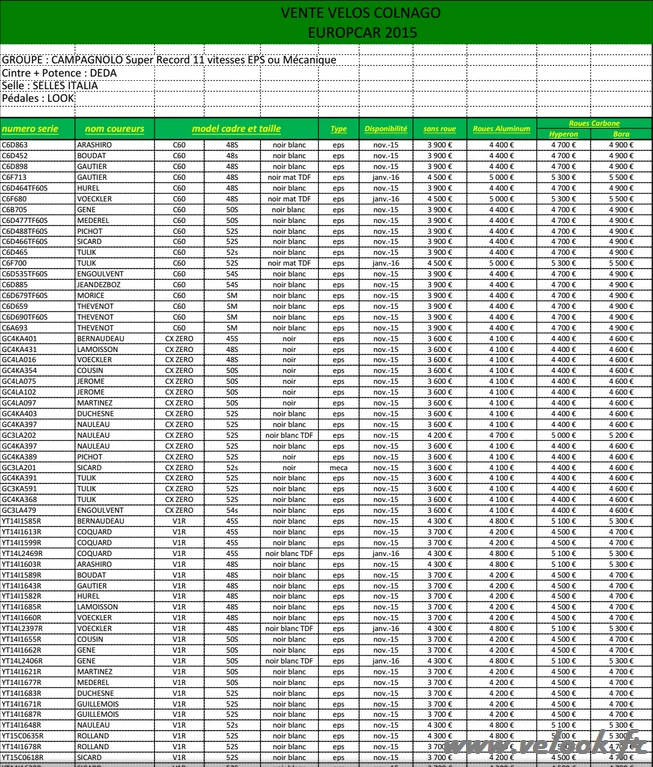Click the 'VENTE VELOS COLNAGO' title
The width and height of the screenshot is (653, 767).
point(360,13)
